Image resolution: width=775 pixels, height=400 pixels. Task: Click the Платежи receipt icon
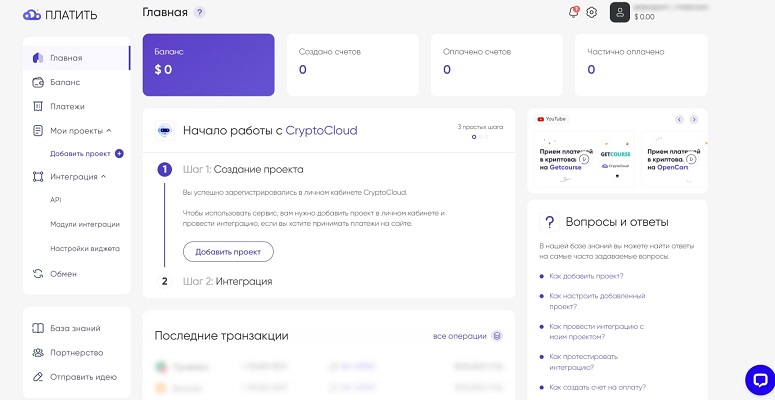[x=38, y=106]
